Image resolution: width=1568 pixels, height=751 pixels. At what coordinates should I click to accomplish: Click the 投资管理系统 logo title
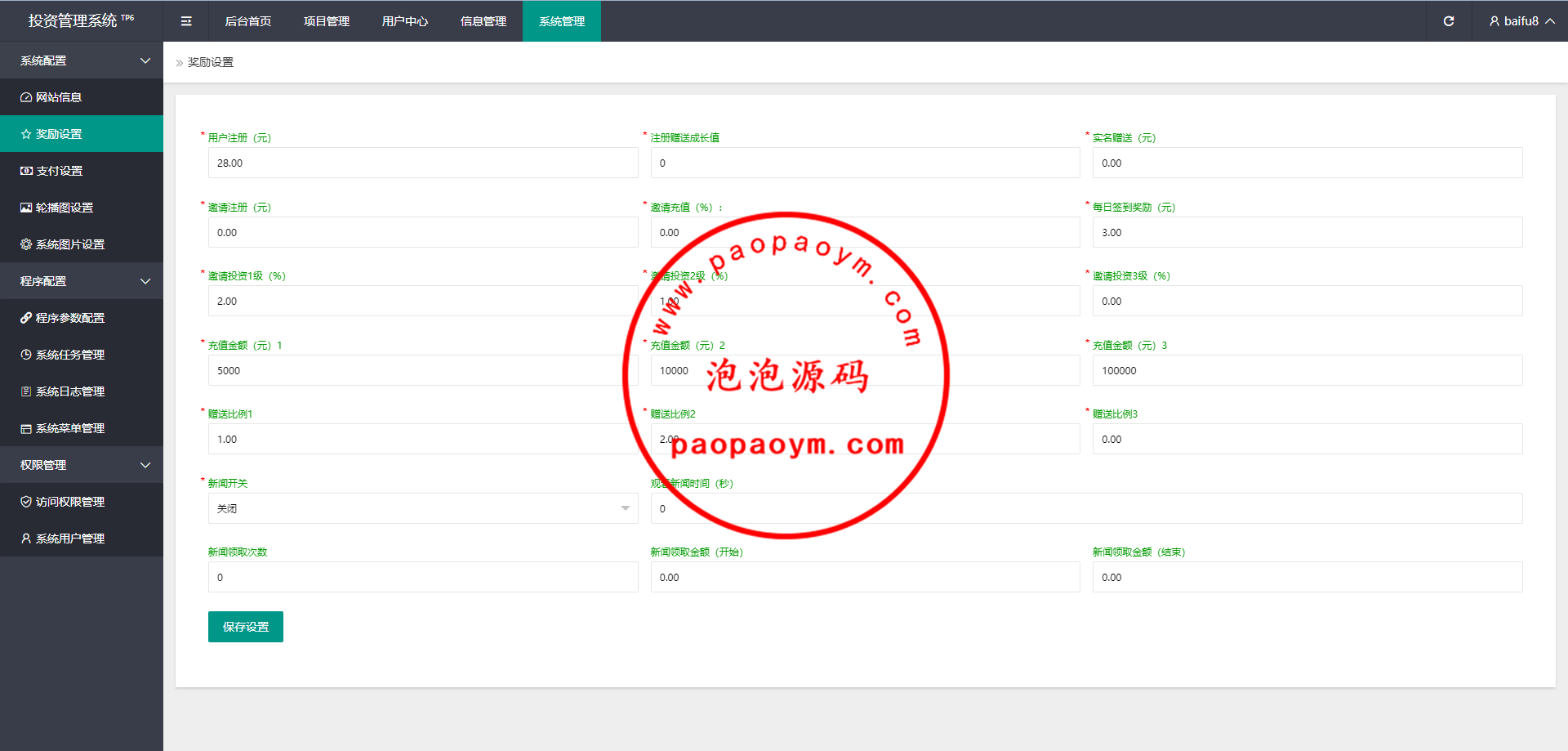81,21
